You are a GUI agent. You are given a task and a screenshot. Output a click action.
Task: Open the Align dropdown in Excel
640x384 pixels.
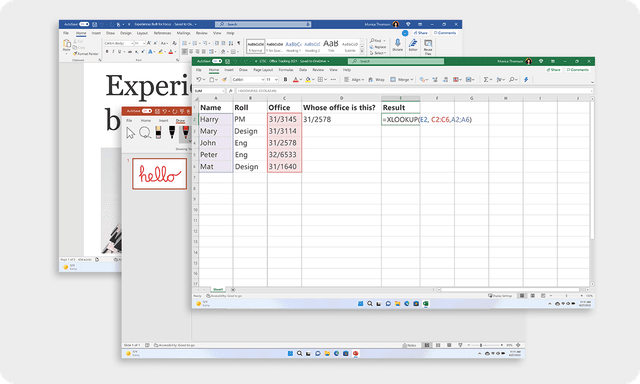coord(353,80)
